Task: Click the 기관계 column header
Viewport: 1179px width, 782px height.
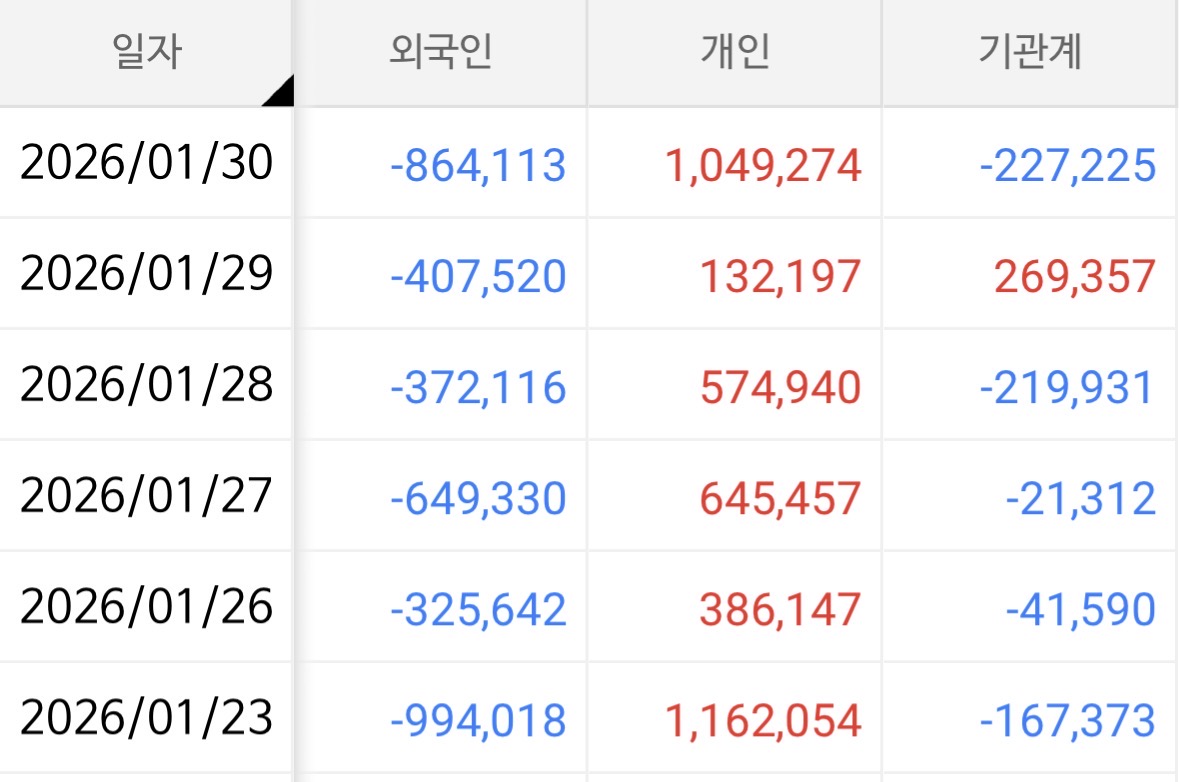Action: [1030, 52]
